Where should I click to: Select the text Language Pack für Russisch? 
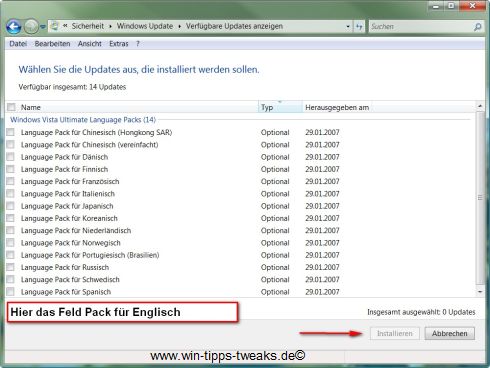[x=65, y=267]
